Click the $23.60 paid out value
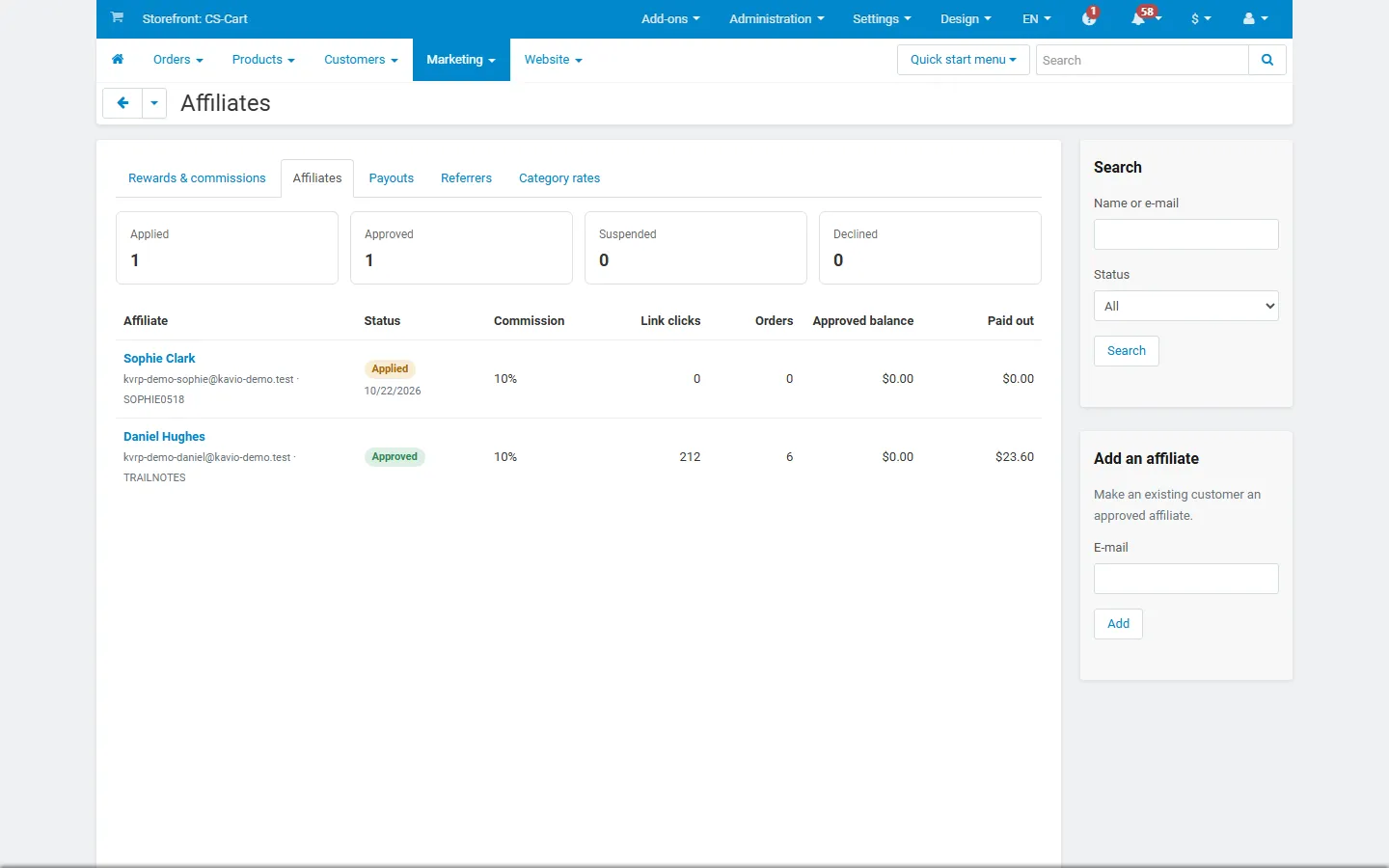1389x868 pixels. tap(1015, 457)
